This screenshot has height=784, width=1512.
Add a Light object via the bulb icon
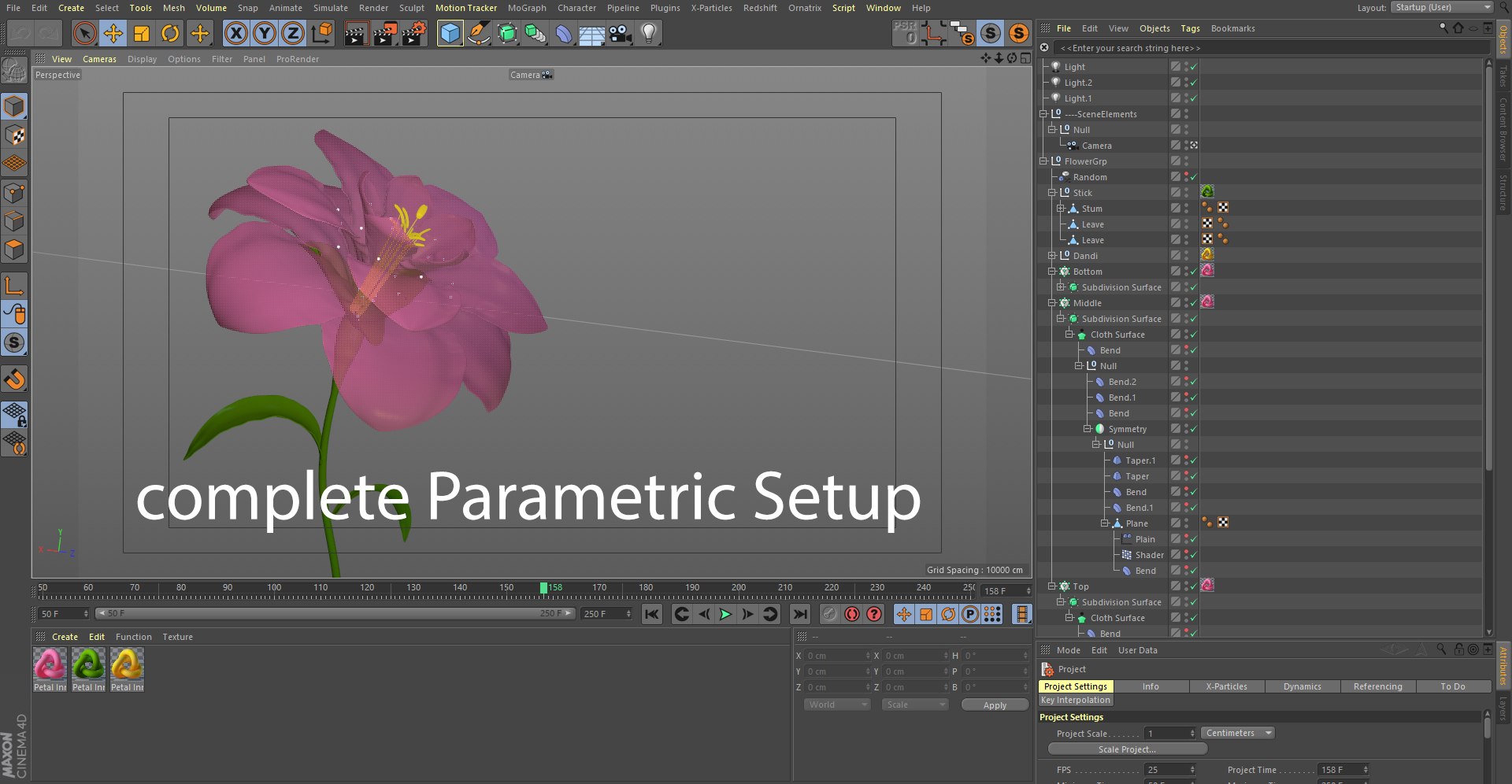(x=649, y=33)
